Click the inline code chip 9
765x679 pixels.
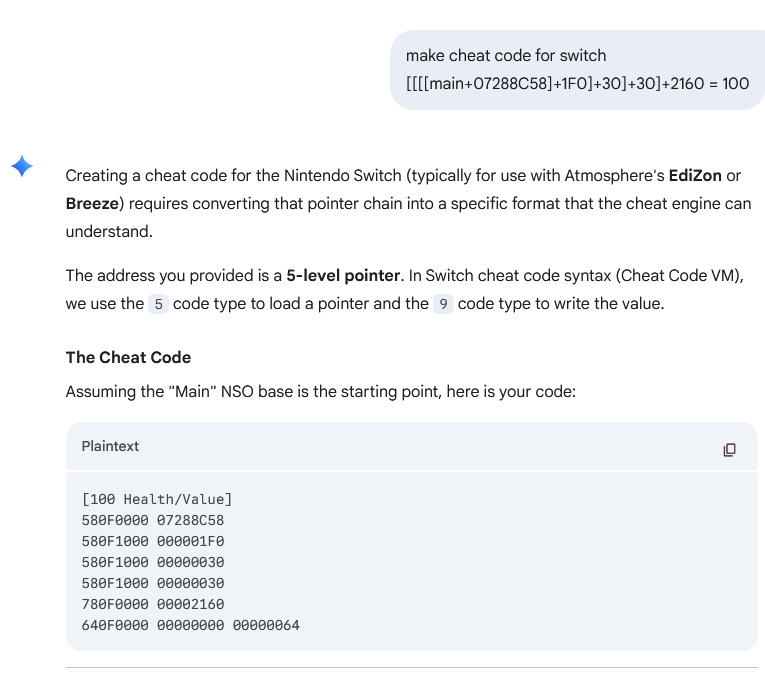coord(443,304)
